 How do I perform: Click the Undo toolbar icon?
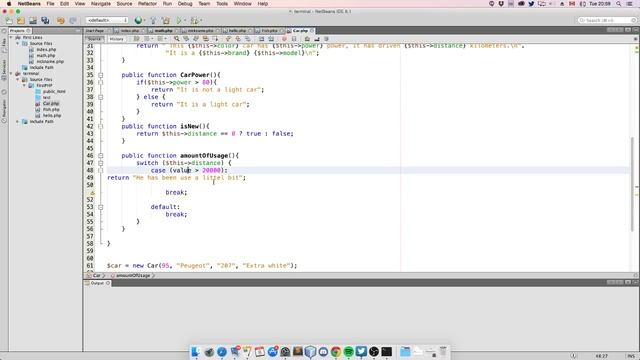pyautogui.click(x=60, y=20)
